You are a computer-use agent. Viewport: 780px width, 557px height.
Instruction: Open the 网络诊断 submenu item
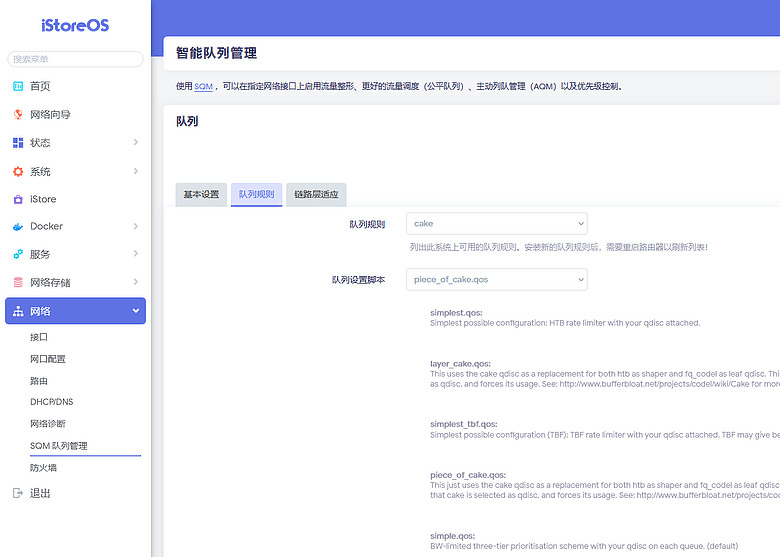(x=48, y=424)
